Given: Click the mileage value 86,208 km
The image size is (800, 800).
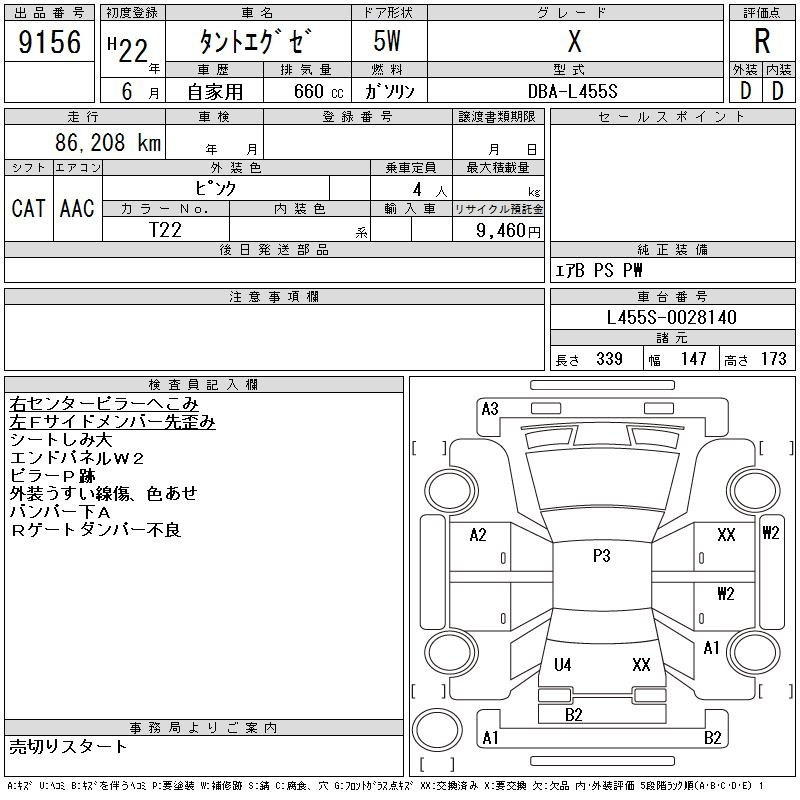Looking at the screenshot, I should tap(105, 143).
